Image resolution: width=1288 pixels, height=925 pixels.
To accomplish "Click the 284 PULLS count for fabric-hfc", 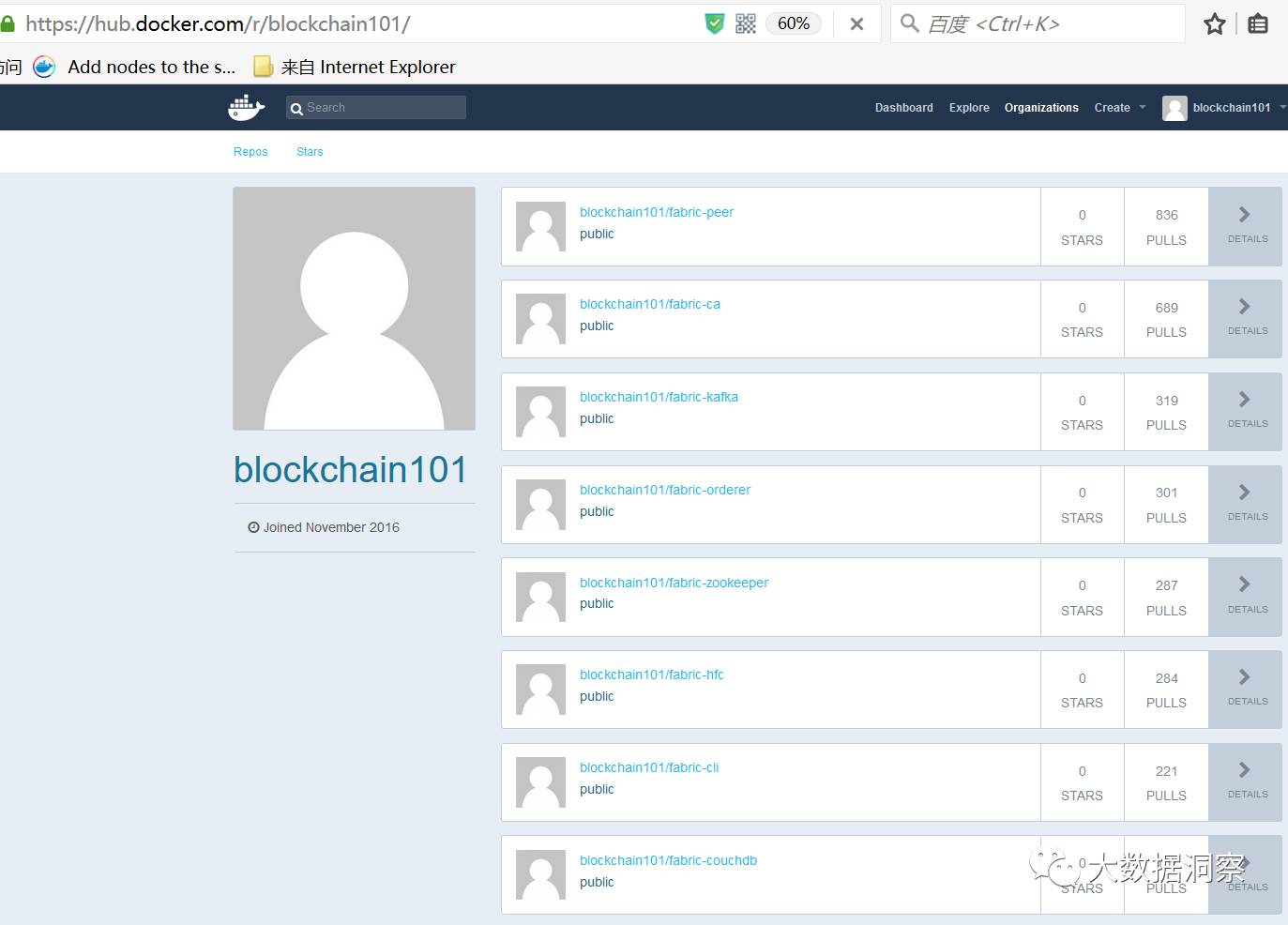I will tap(1166, 690).
